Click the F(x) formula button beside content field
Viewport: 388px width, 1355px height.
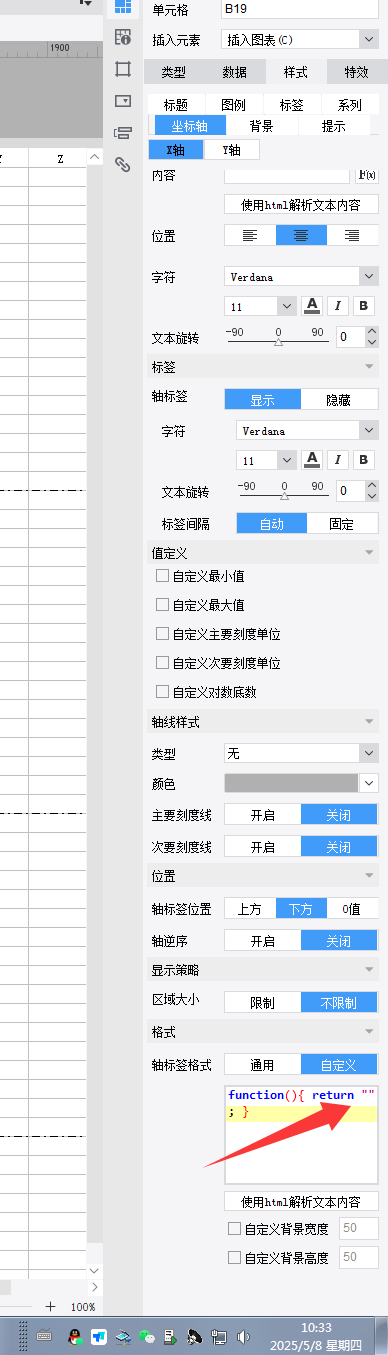pos(366,175)
